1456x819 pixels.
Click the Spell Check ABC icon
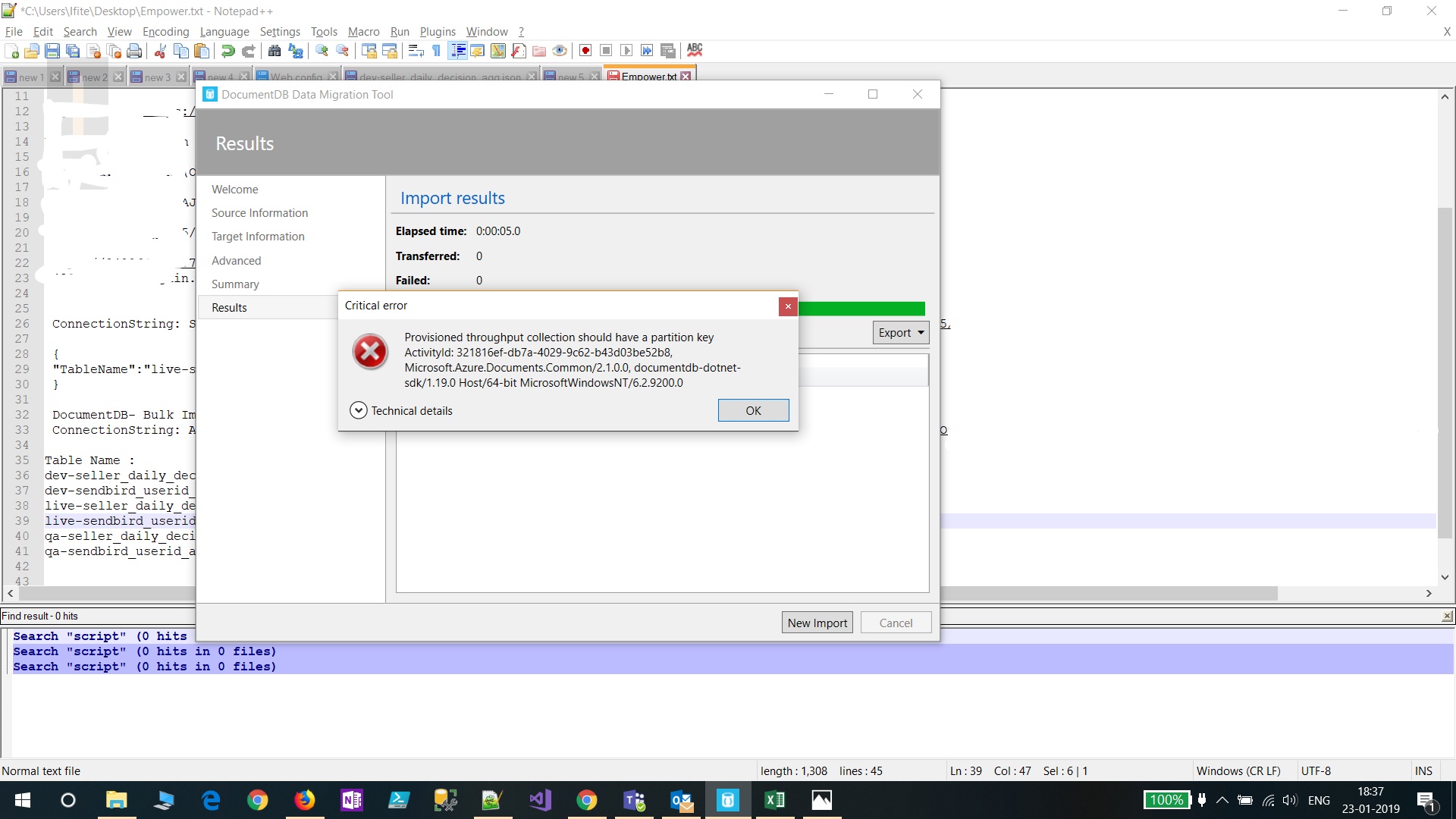[x=695, y=50]
